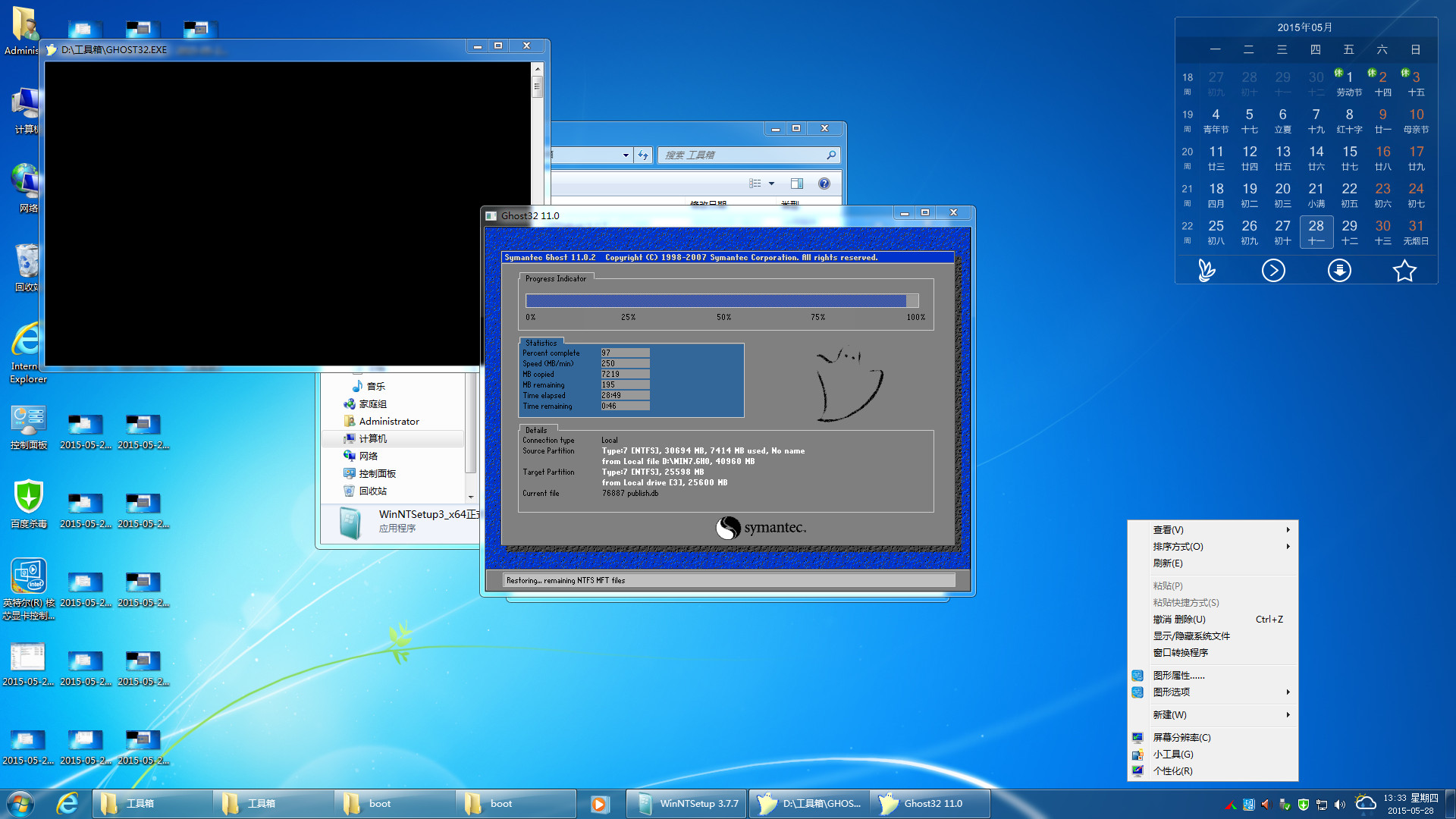Click the red-green triangle tray icon
The image size is (1456, 819).
1230,805
